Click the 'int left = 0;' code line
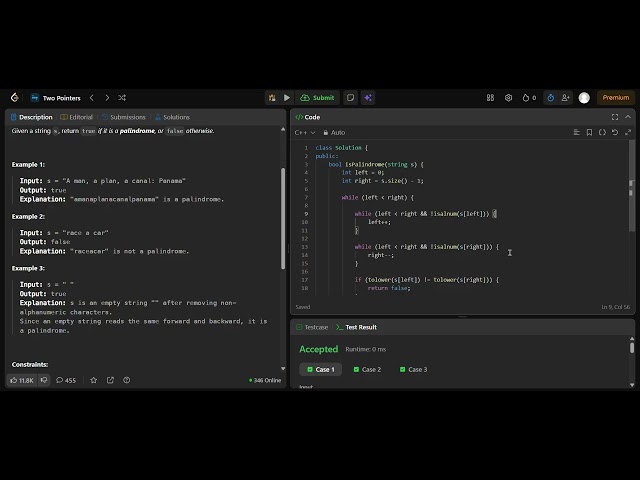 pos(363,173)
